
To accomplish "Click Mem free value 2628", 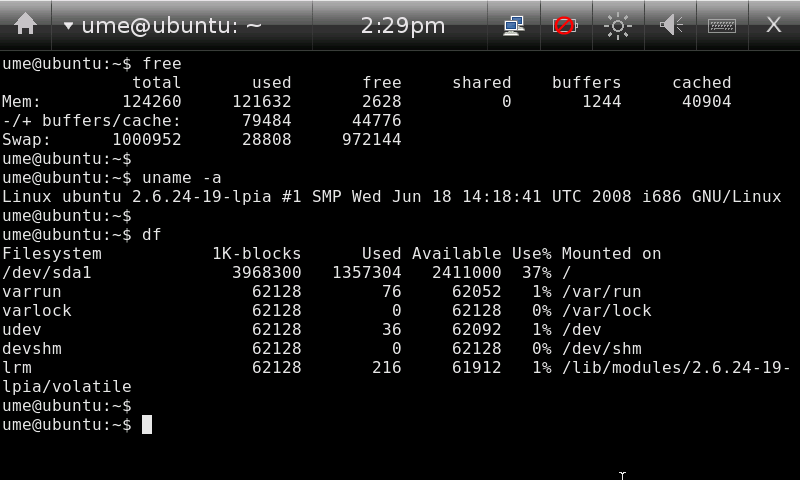I will [382, 102].
